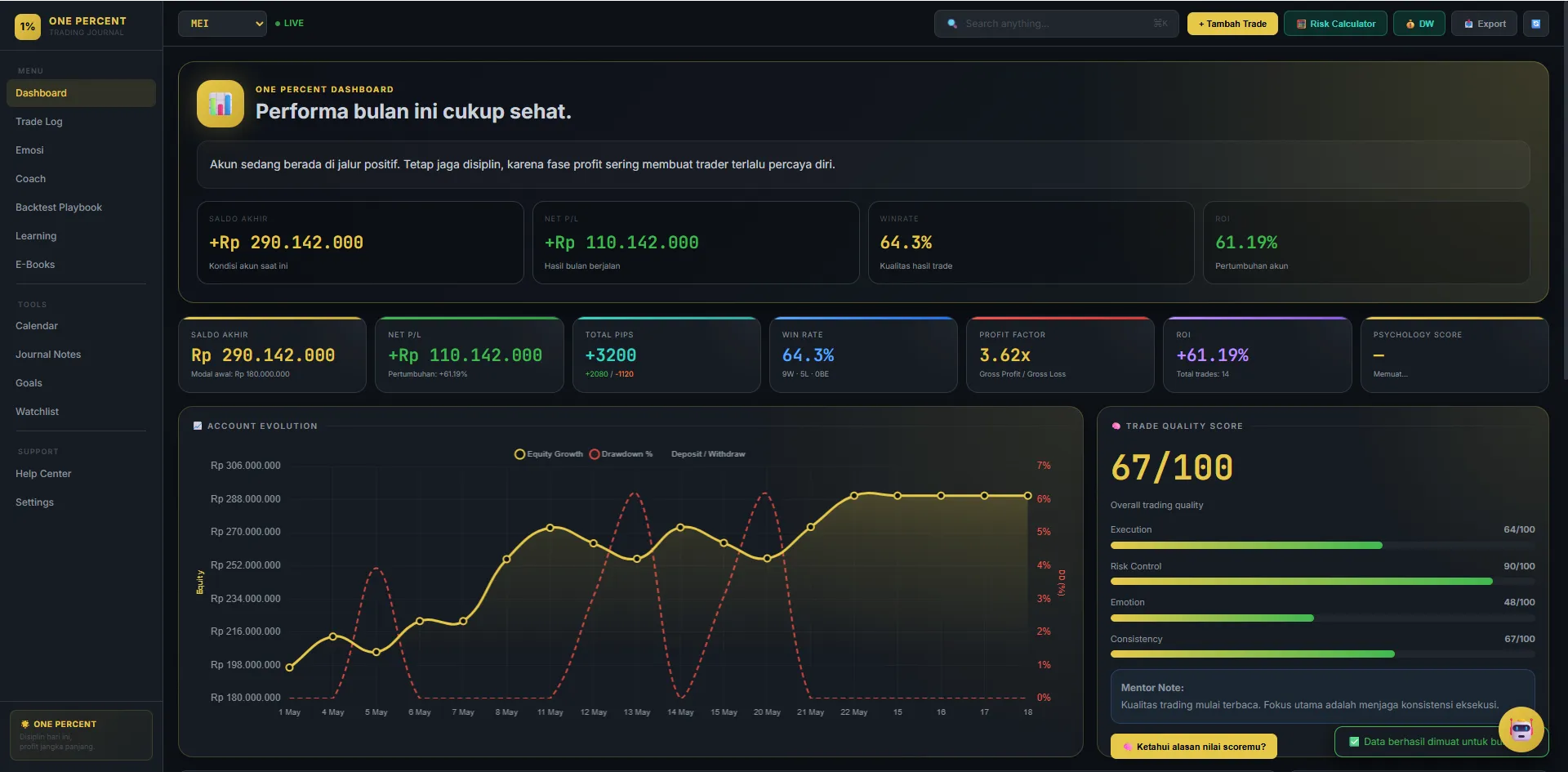Click the refresh icon button in top bar
This screenshot has width=1568, height=772.
coord(1535,24)
